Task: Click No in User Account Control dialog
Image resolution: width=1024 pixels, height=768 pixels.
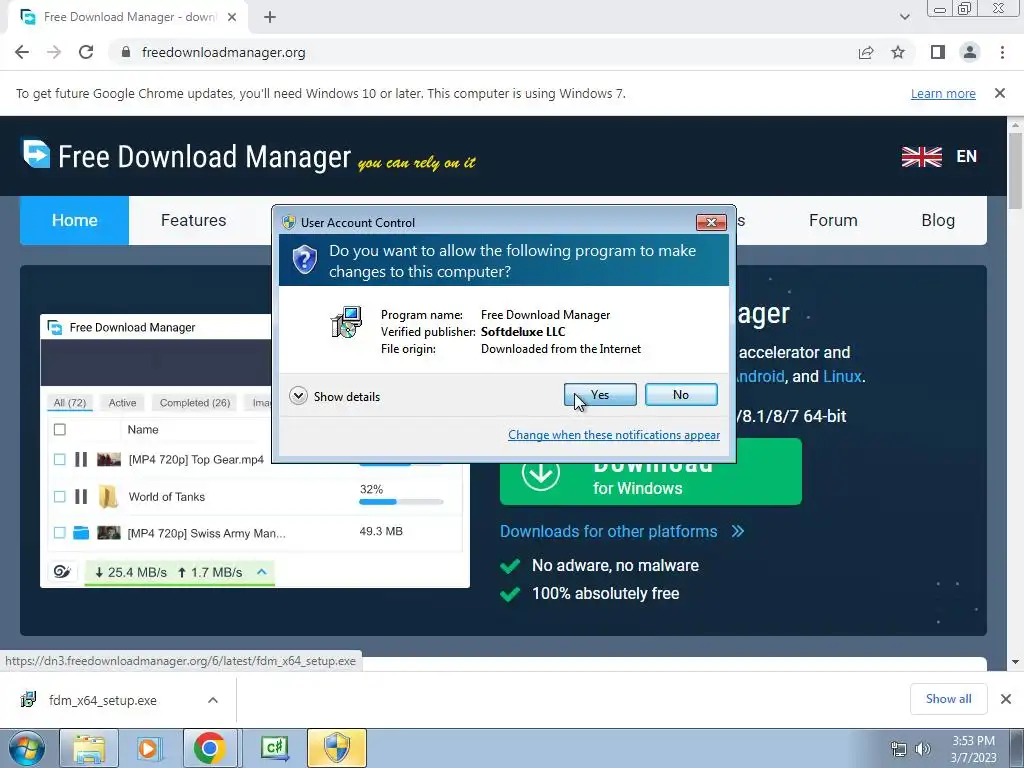Action: pos(680,394)
